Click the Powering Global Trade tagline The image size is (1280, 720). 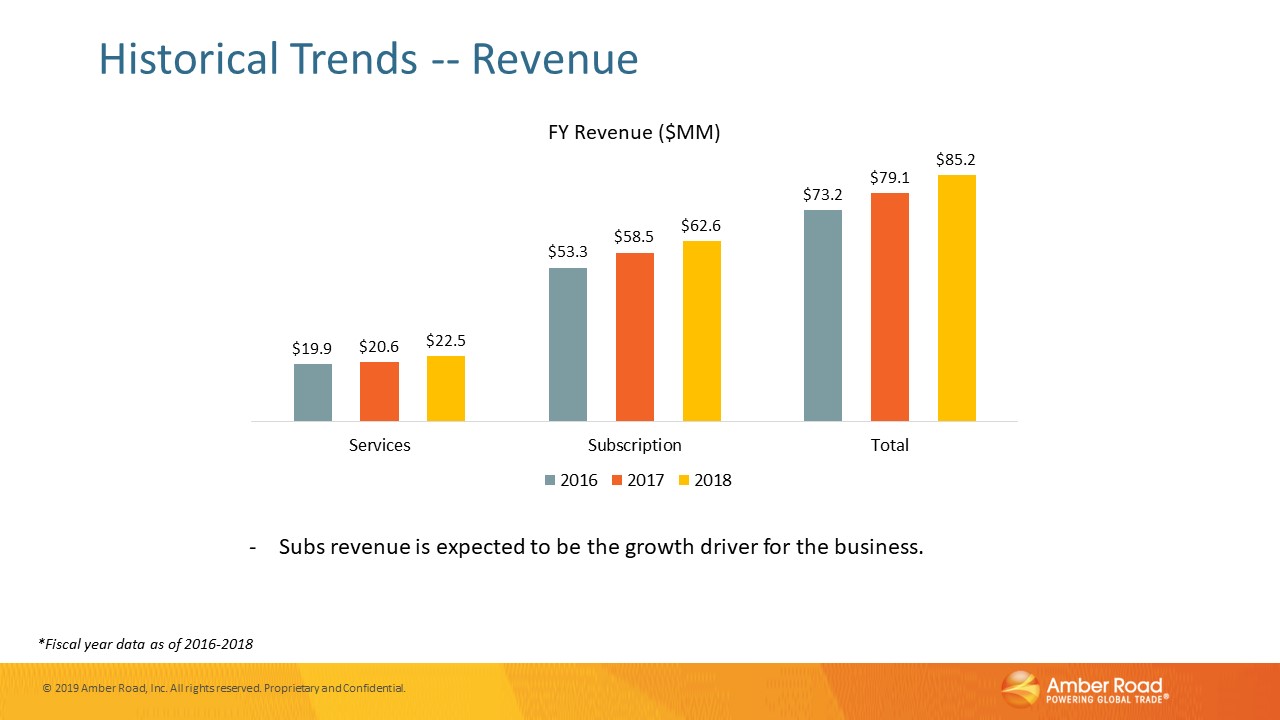(1105, 701)
